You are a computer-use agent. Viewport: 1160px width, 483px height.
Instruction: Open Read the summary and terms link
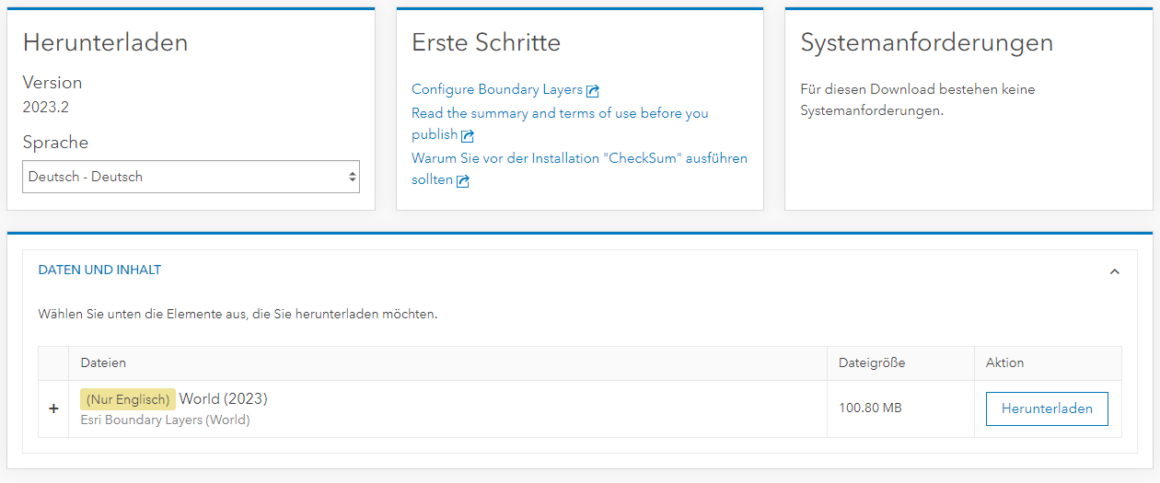coord(559,124)
